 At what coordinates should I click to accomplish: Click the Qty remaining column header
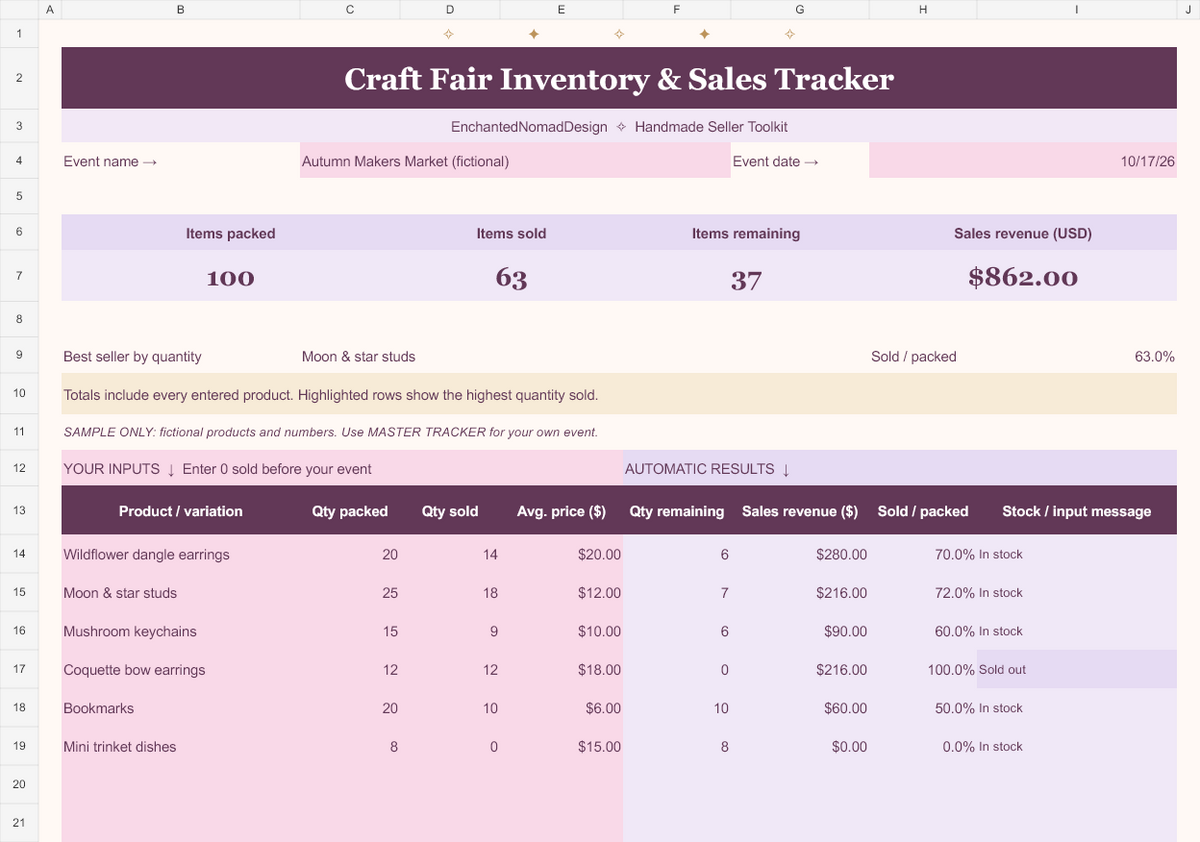[677, 511]
